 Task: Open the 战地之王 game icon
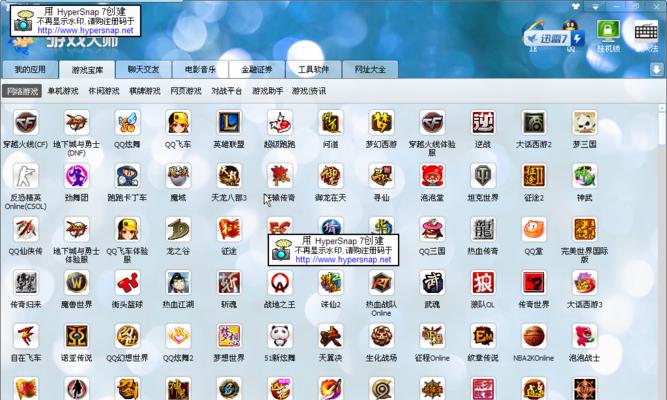(x=279, y=283)
